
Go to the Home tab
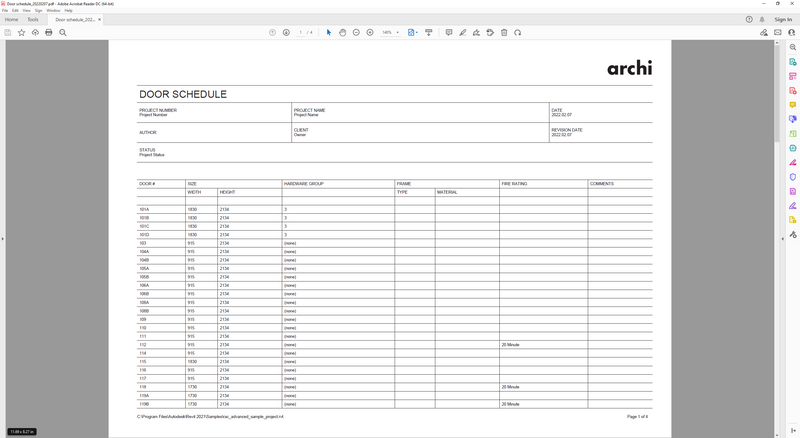[12, 19]
